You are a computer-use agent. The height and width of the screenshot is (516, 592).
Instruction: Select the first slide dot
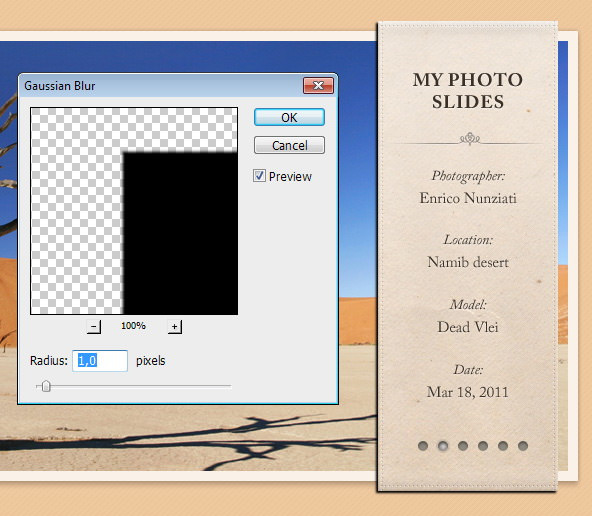pyautogui.click(x=423, y=446)
